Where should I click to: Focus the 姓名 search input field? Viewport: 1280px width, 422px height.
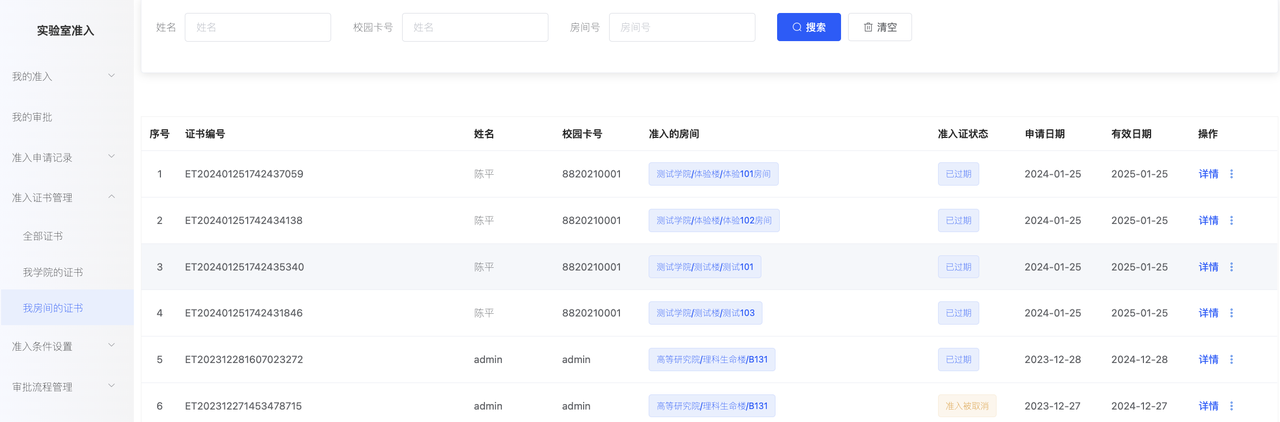pyautogui.click(x=258, y=27)
